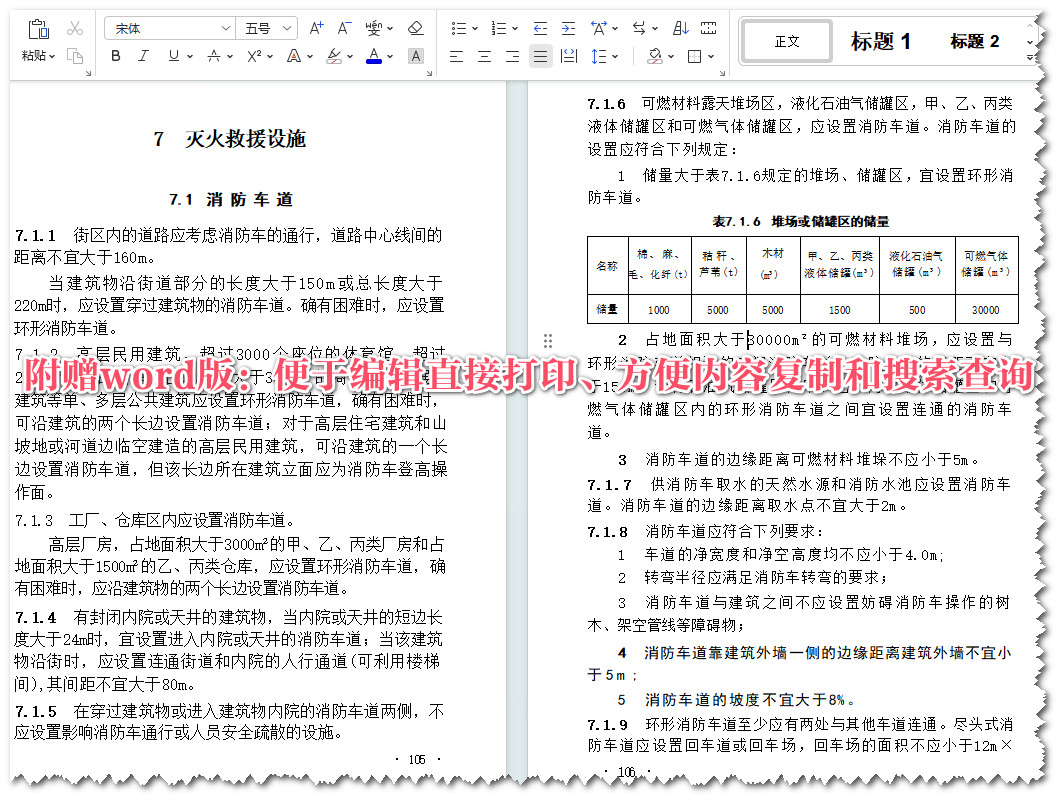Apply the 标题 1 heading style
This screenshot has height=802, width=1063.
879,41
